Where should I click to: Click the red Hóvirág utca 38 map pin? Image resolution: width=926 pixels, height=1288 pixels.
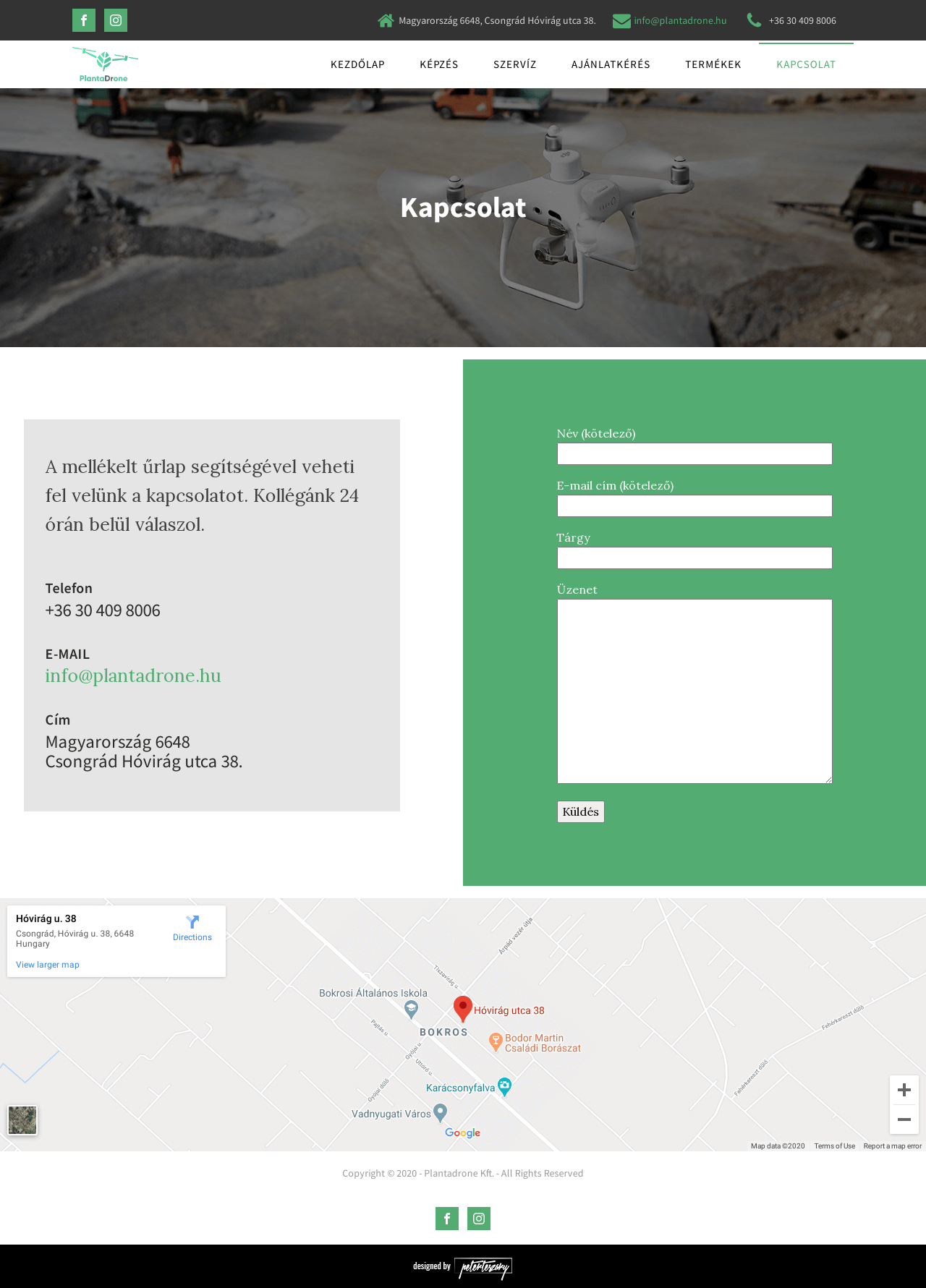coord(463,1007)
